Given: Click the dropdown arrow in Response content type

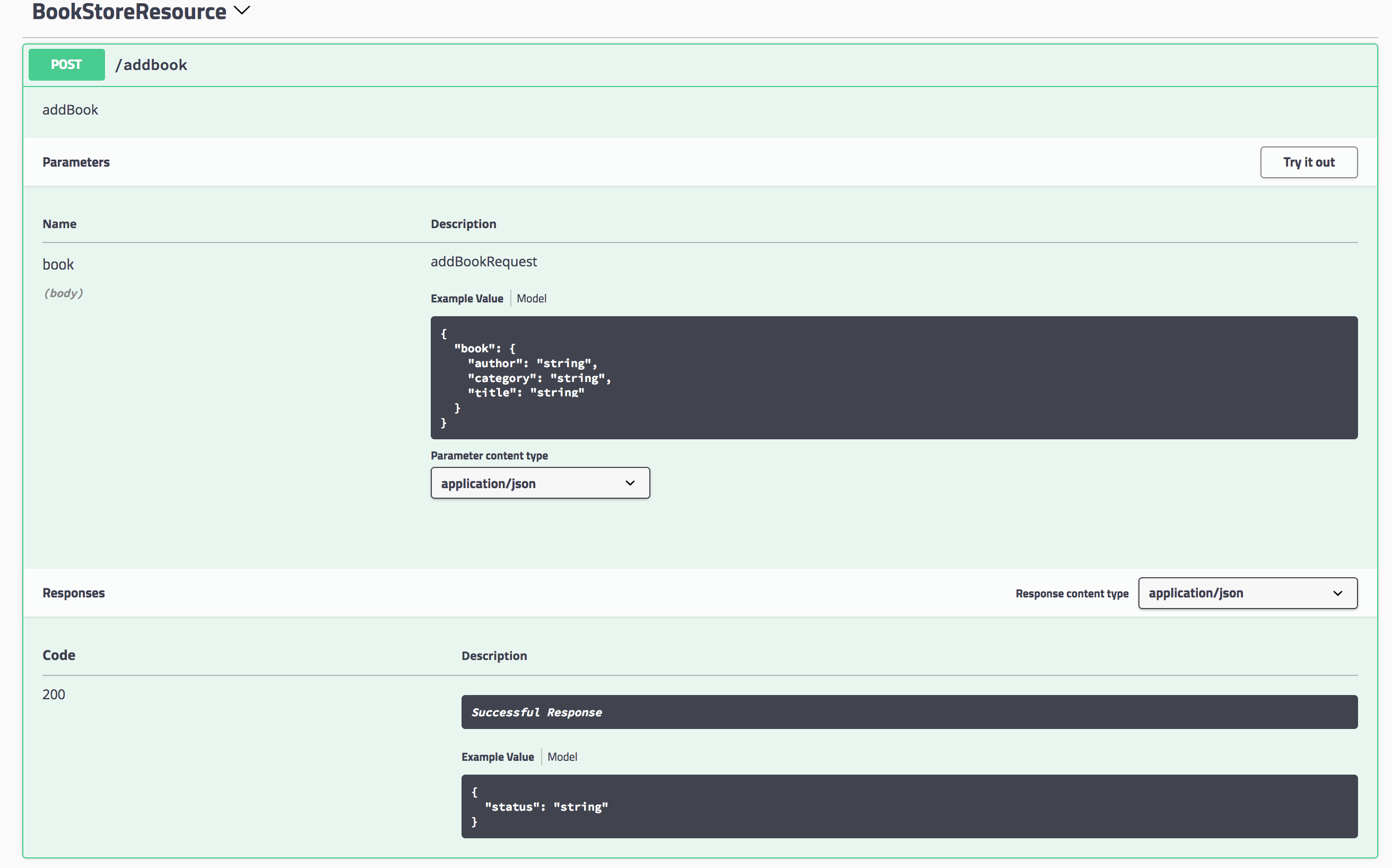Looking at the screenshot, I should [x=1337, y=593].
